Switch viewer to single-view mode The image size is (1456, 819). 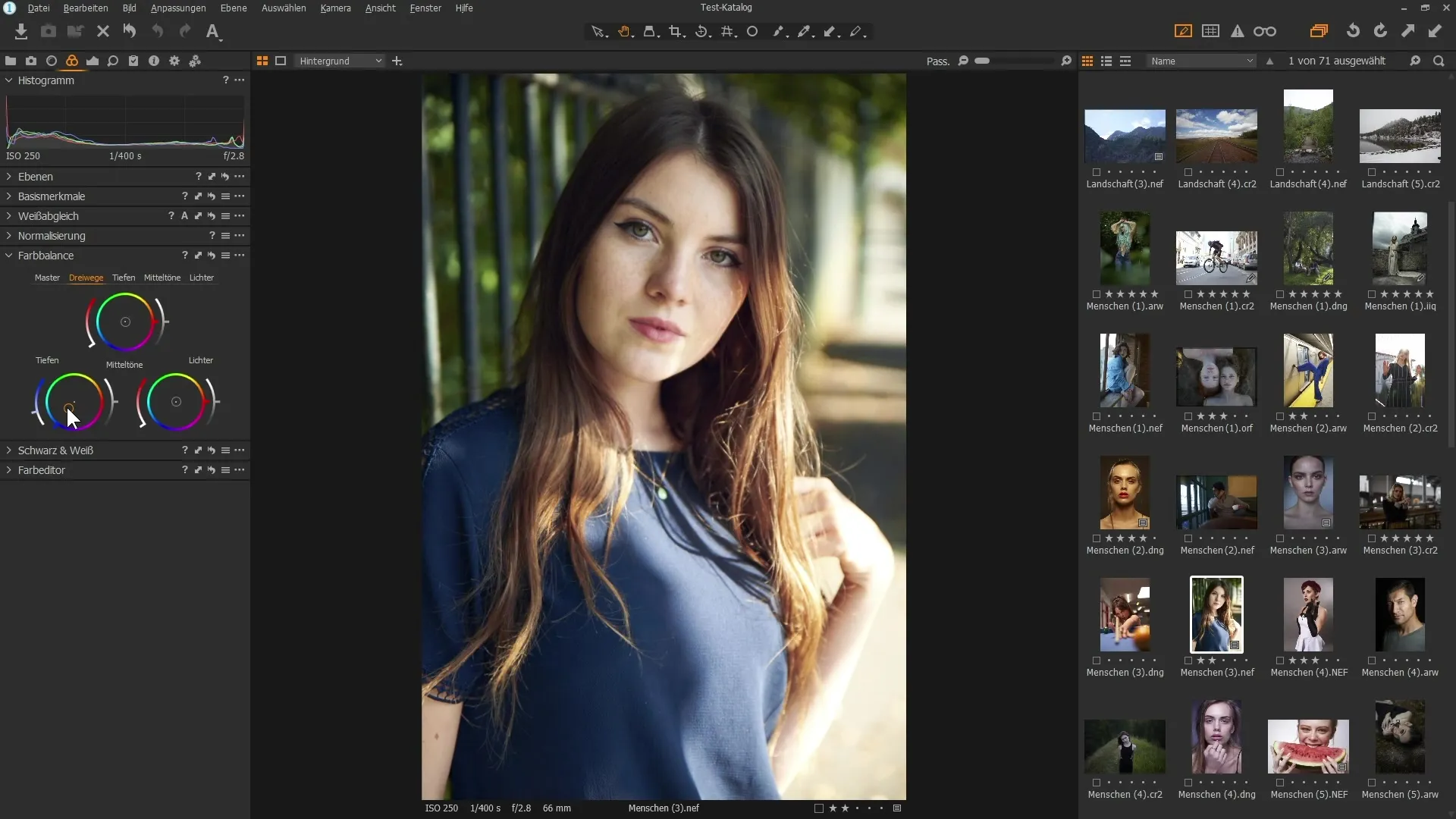(x=281, y=61)
